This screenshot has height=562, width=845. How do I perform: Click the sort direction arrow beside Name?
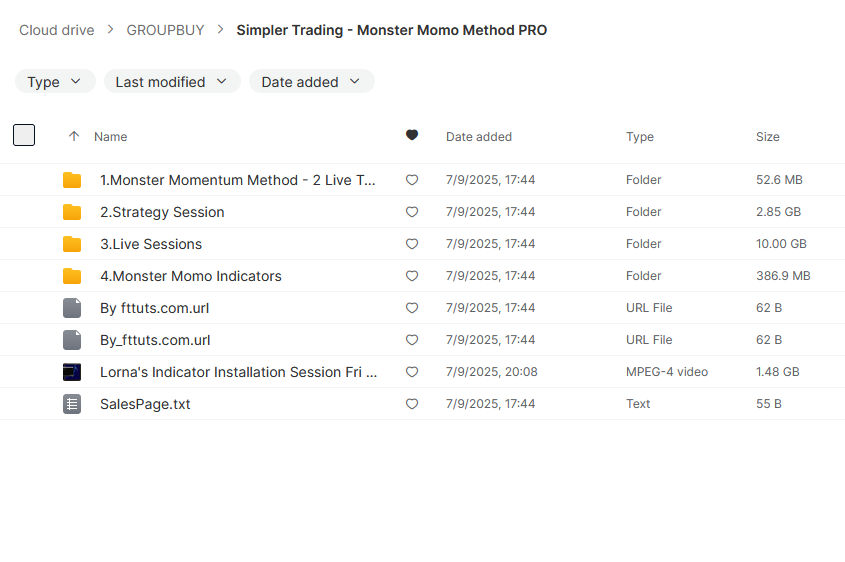74,136
